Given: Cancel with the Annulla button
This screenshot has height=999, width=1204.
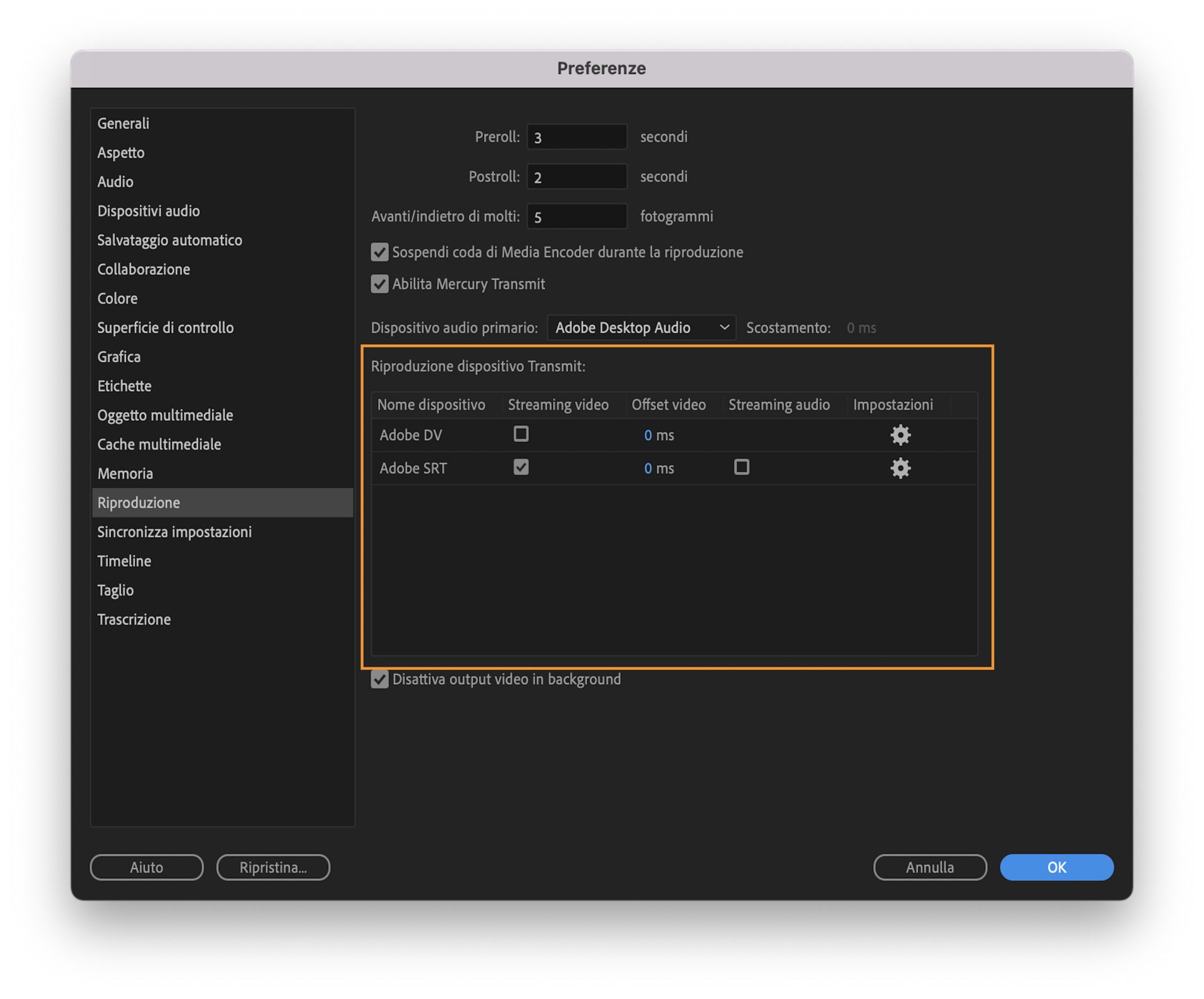Looking at the screenshot, I should coord(930,867).
